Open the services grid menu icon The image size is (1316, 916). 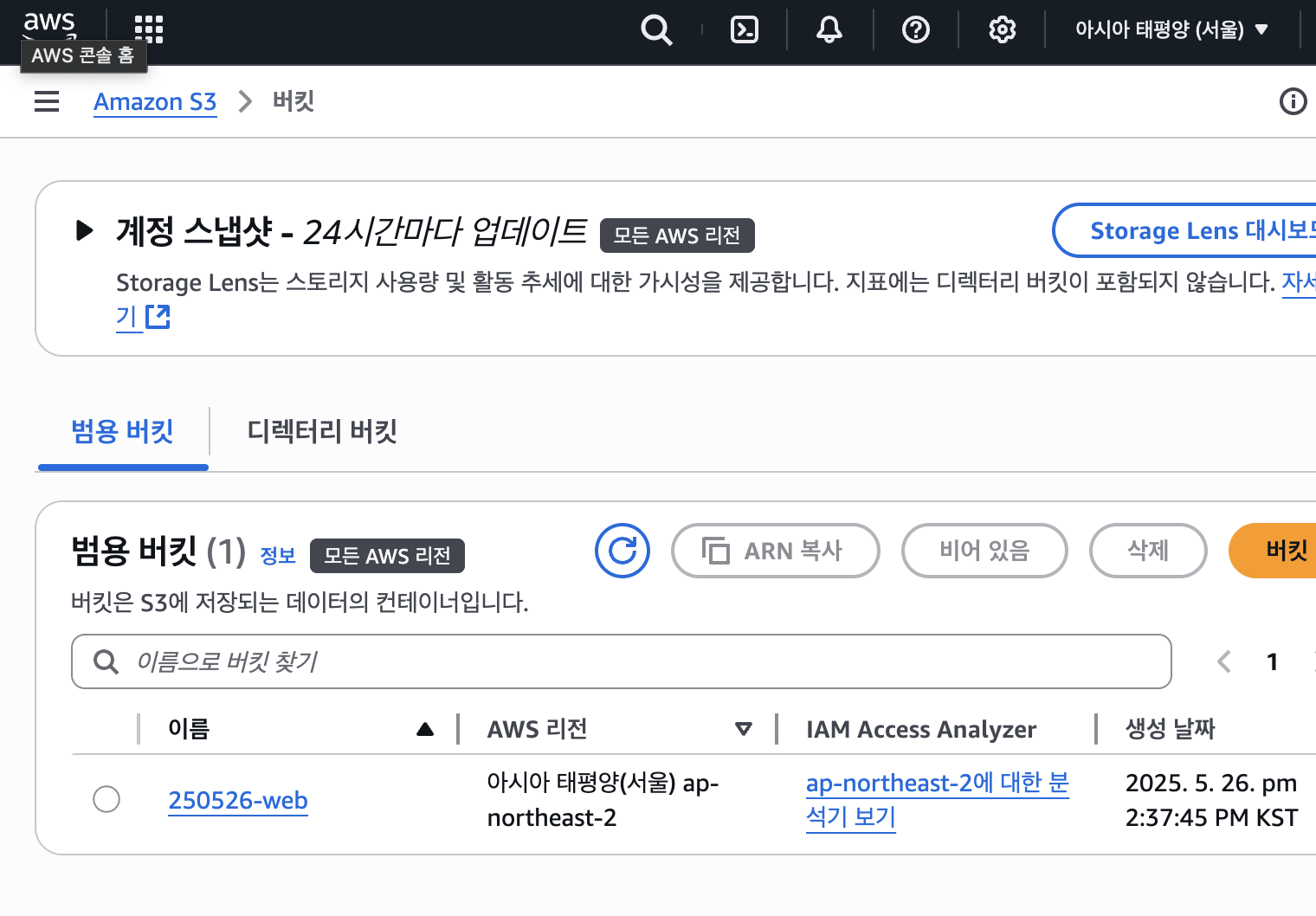[149, 29]
